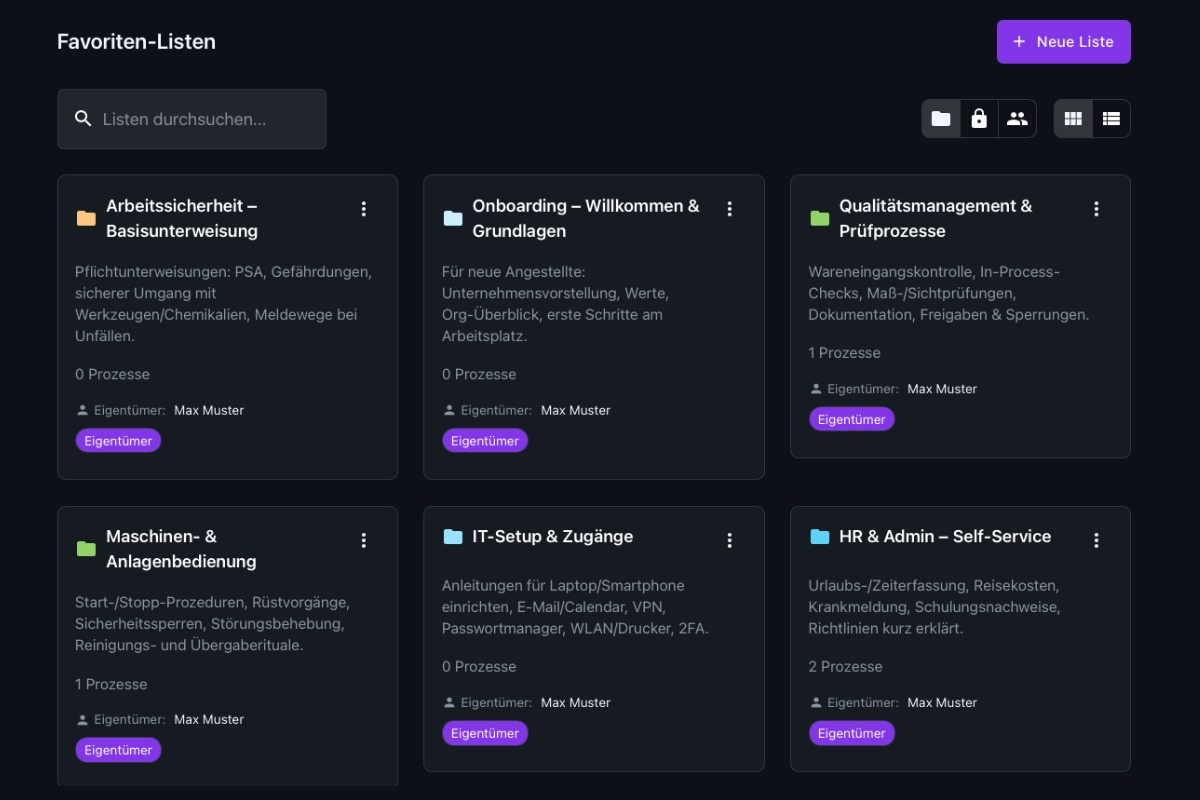Open the Qualitätsmanagement & Prüfprozesse list title
This screenshot has height=800, width=1200.
pyautogui.click(x=935, y=218)
